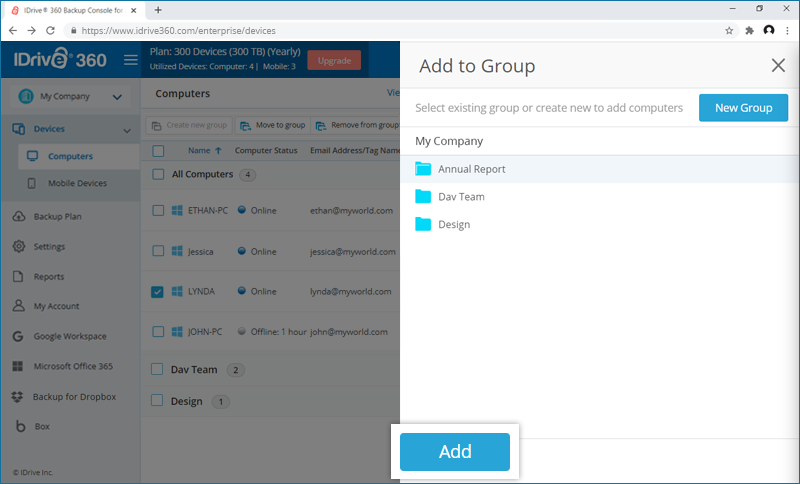This screenshot has width=800, height=484.
Task: Open Reports page in sidebar
Action: (48, 277)
